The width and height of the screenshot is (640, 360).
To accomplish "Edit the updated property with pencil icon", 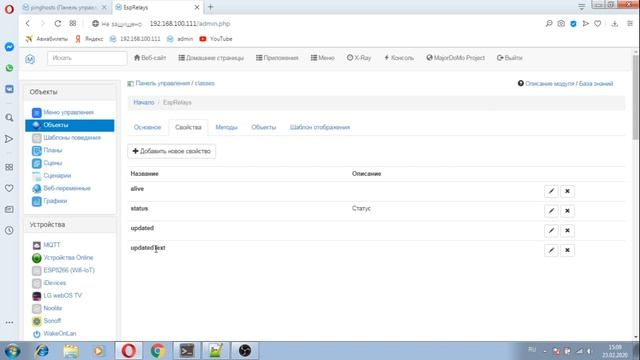I will (551, 231).
